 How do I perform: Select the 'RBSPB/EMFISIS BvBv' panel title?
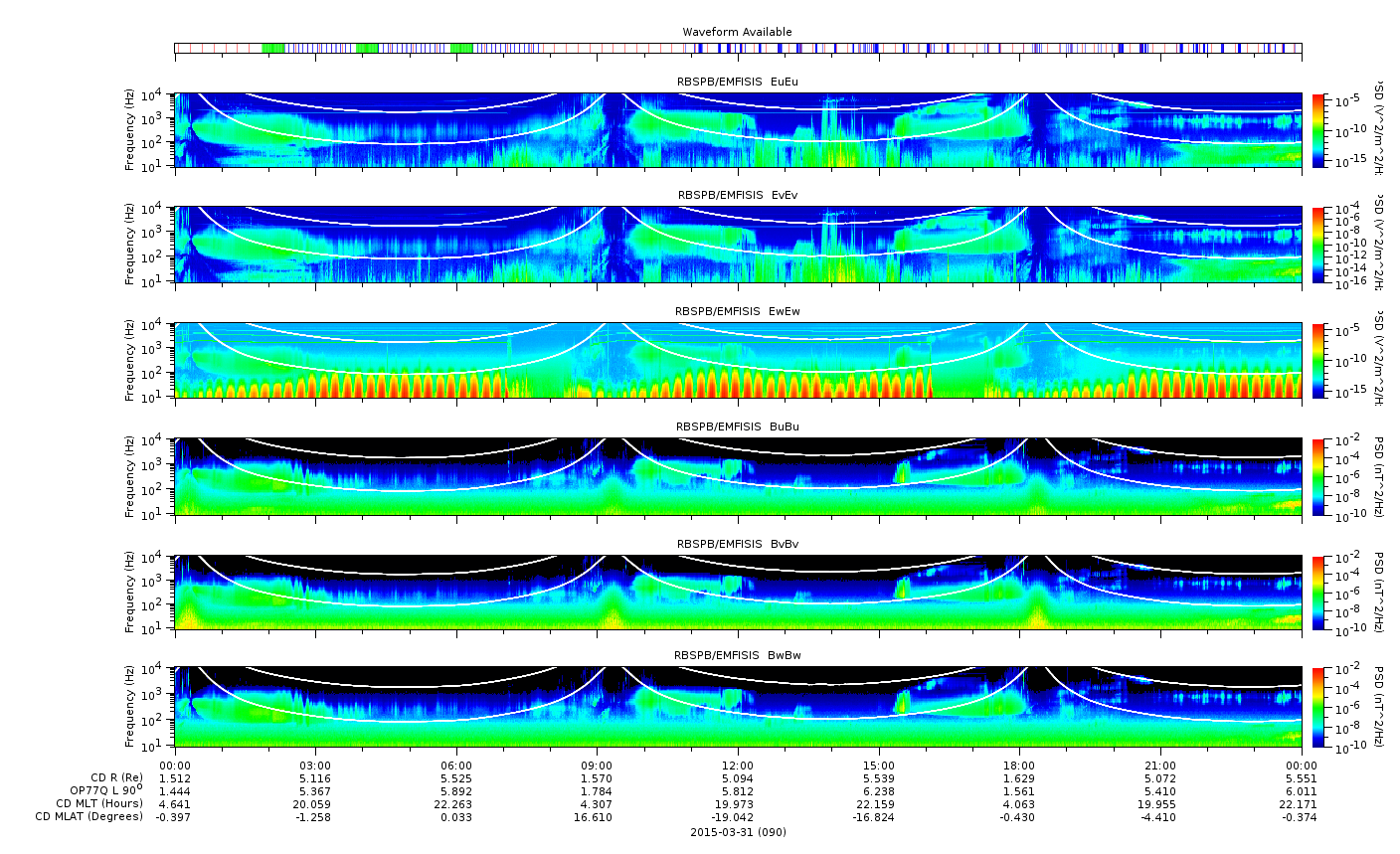(x=737, y=544)
